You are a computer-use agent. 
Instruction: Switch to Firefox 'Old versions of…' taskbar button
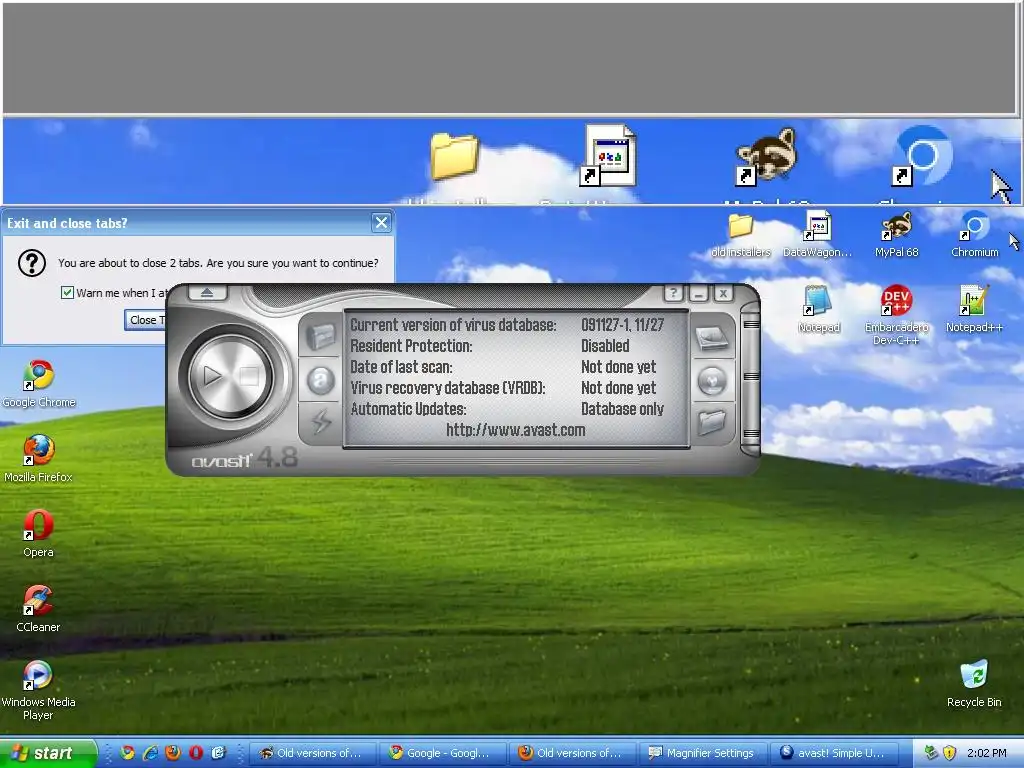pos(573,754)
